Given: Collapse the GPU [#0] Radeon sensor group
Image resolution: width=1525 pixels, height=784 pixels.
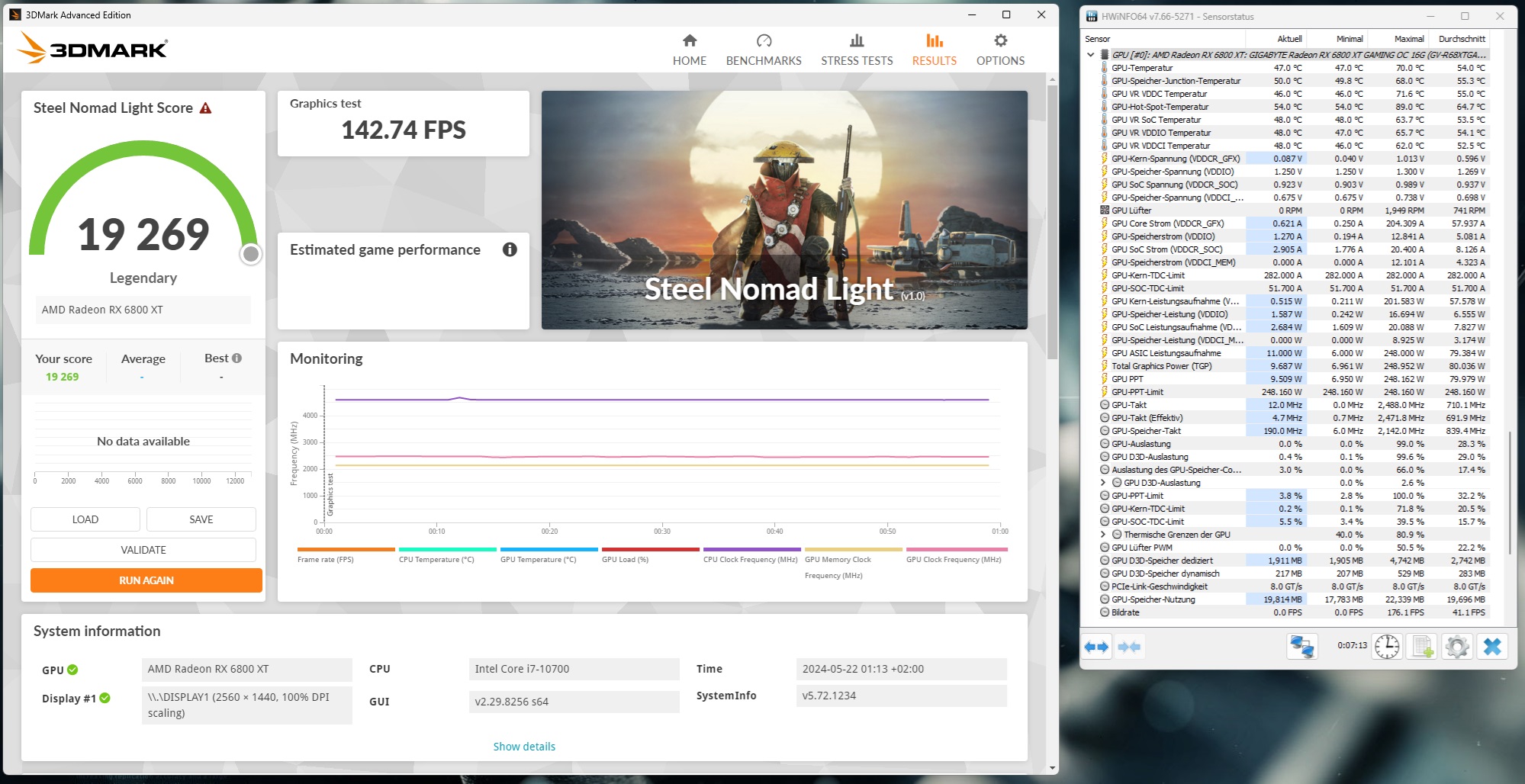Looking at the screenshot, I should coord(1091,55).
